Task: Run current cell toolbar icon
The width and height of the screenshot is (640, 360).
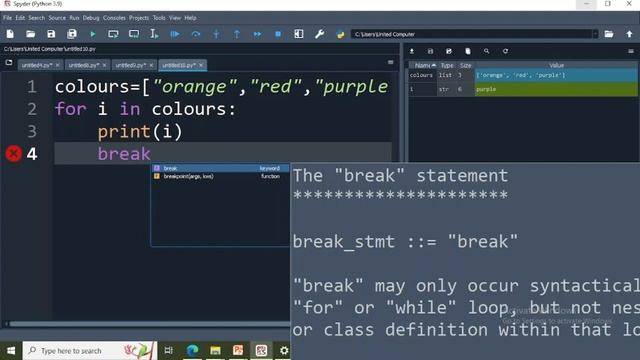Action: [113, 34]
